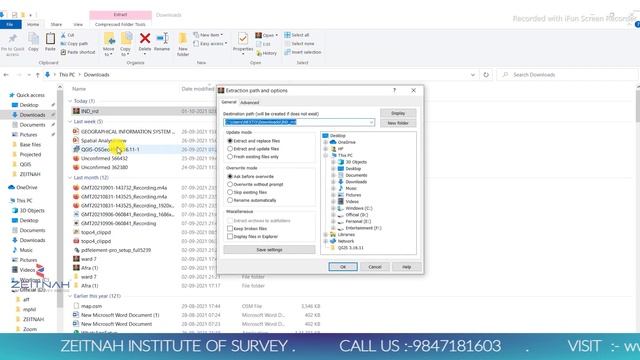This screenshot has width=640, height=360.
Task: Select the IND_rrd archive file
Action: pos(89,111)
